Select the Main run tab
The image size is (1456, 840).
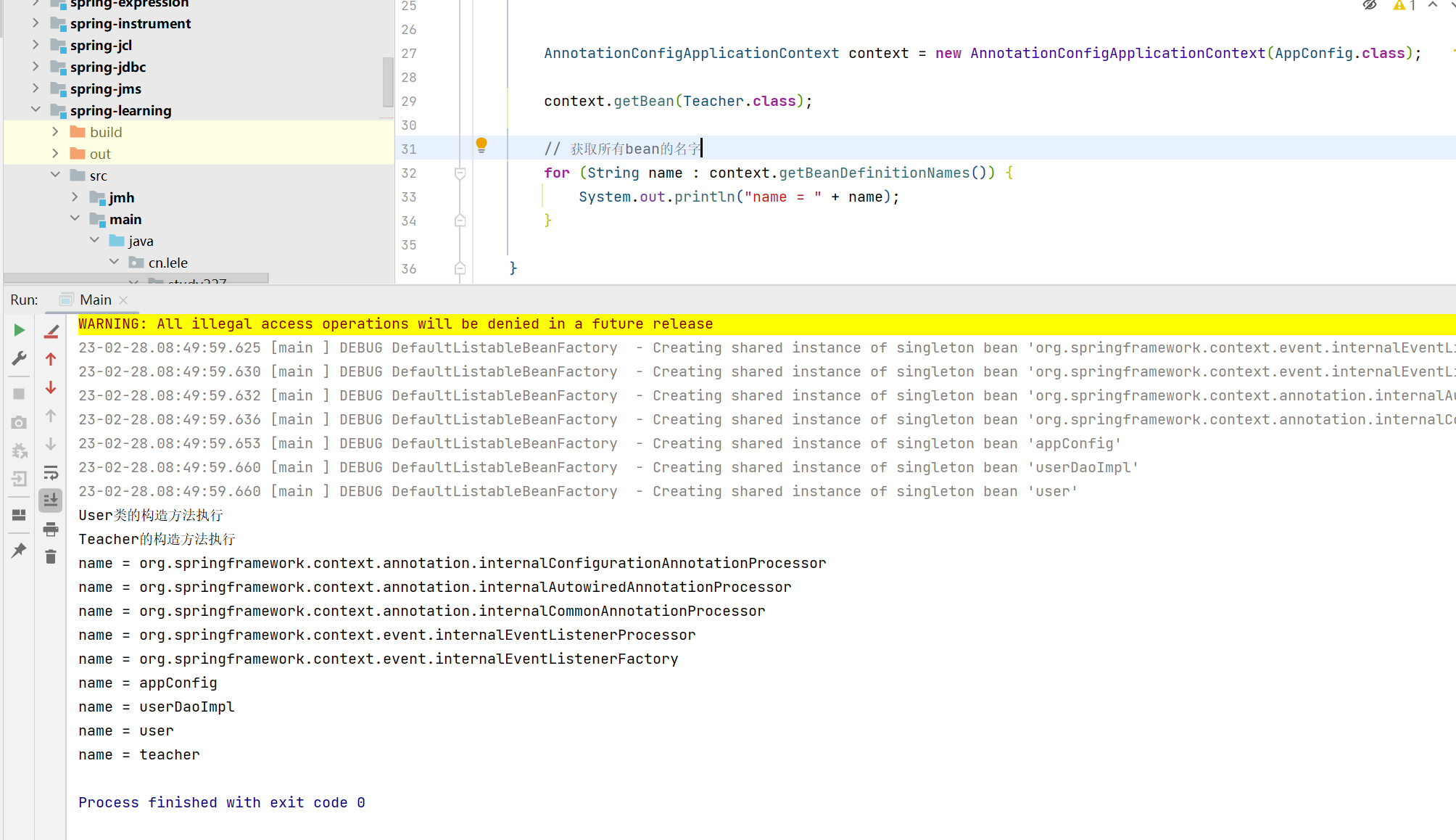point(95,300)
